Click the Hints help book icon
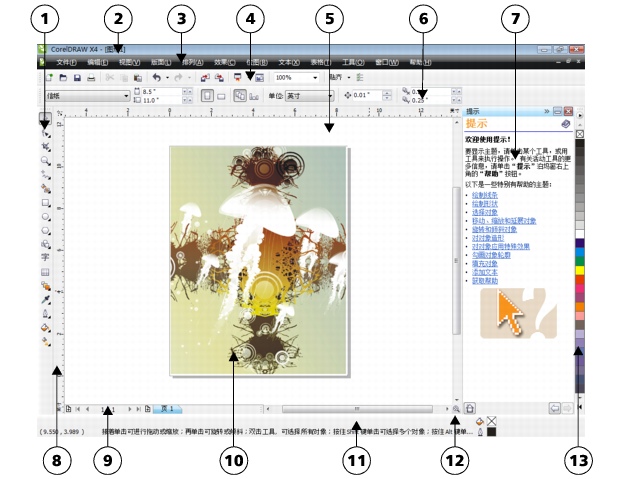 (x=566, y=124)
